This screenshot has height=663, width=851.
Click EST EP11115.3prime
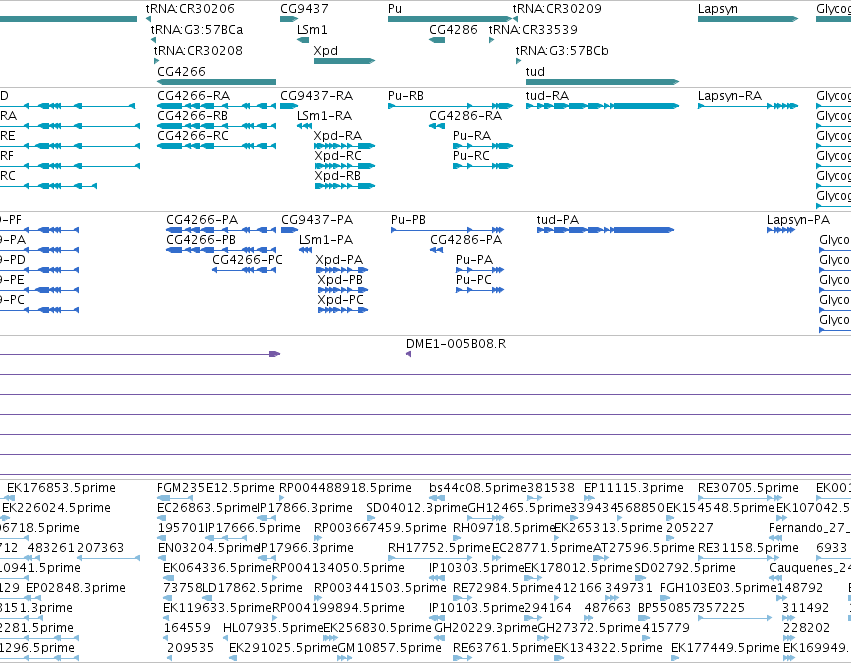633,488
